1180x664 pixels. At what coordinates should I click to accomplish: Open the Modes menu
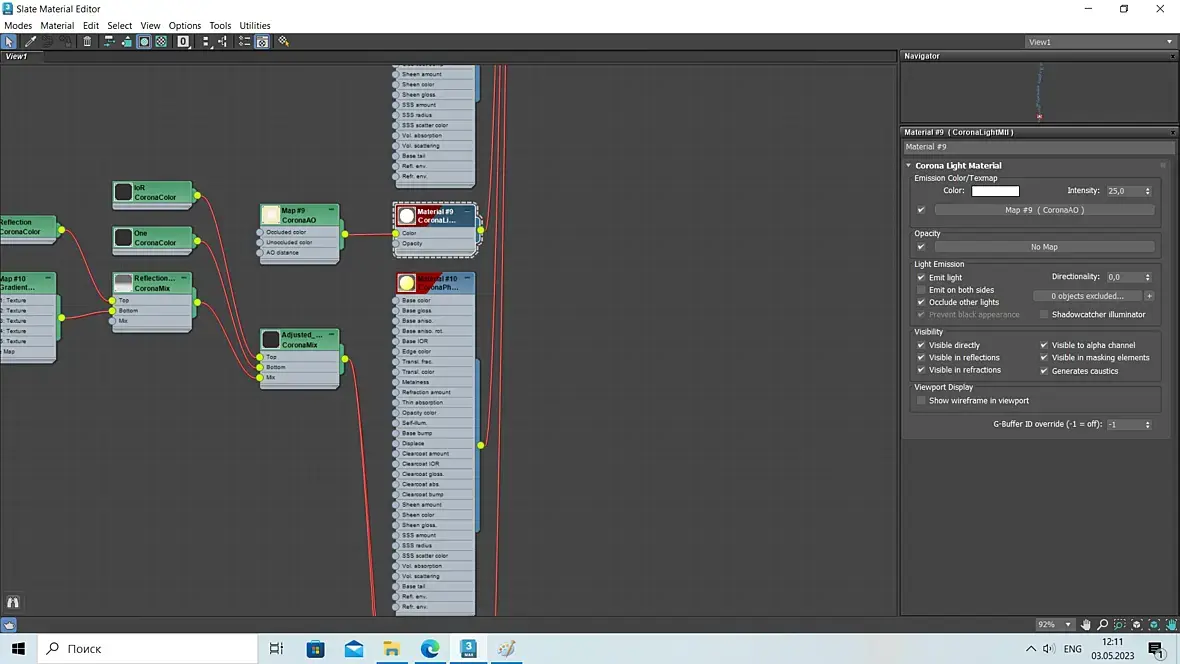18,26
